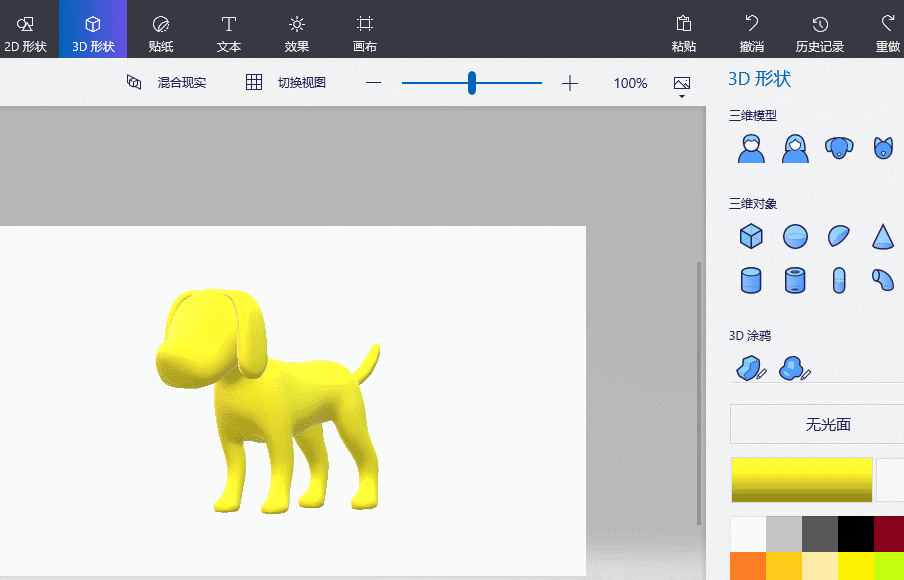Choose the sphere 3D object
The width and height of the screenshot is (904, 580).
794,236
